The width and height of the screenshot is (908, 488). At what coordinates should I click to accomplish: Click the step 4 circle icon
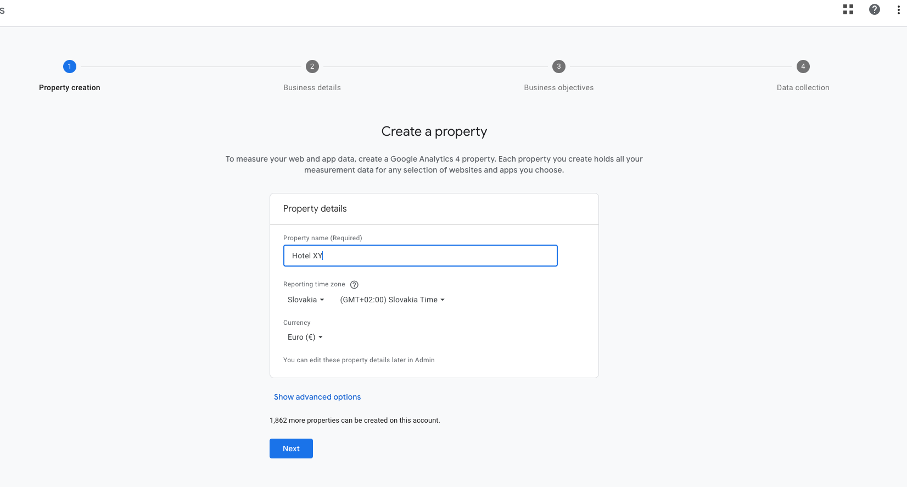(803, 67)
